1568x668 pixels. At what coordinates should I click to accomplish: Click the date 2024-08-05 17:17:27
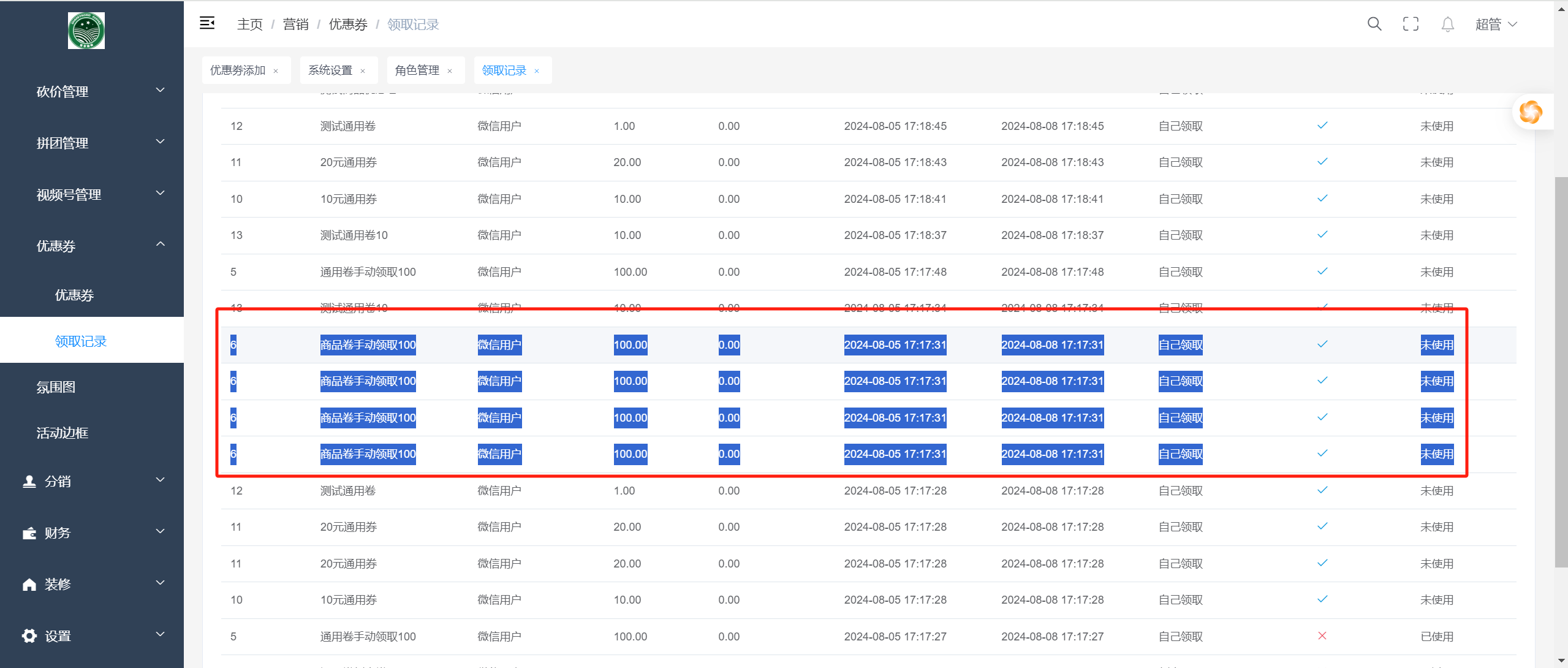coord(895,637)
